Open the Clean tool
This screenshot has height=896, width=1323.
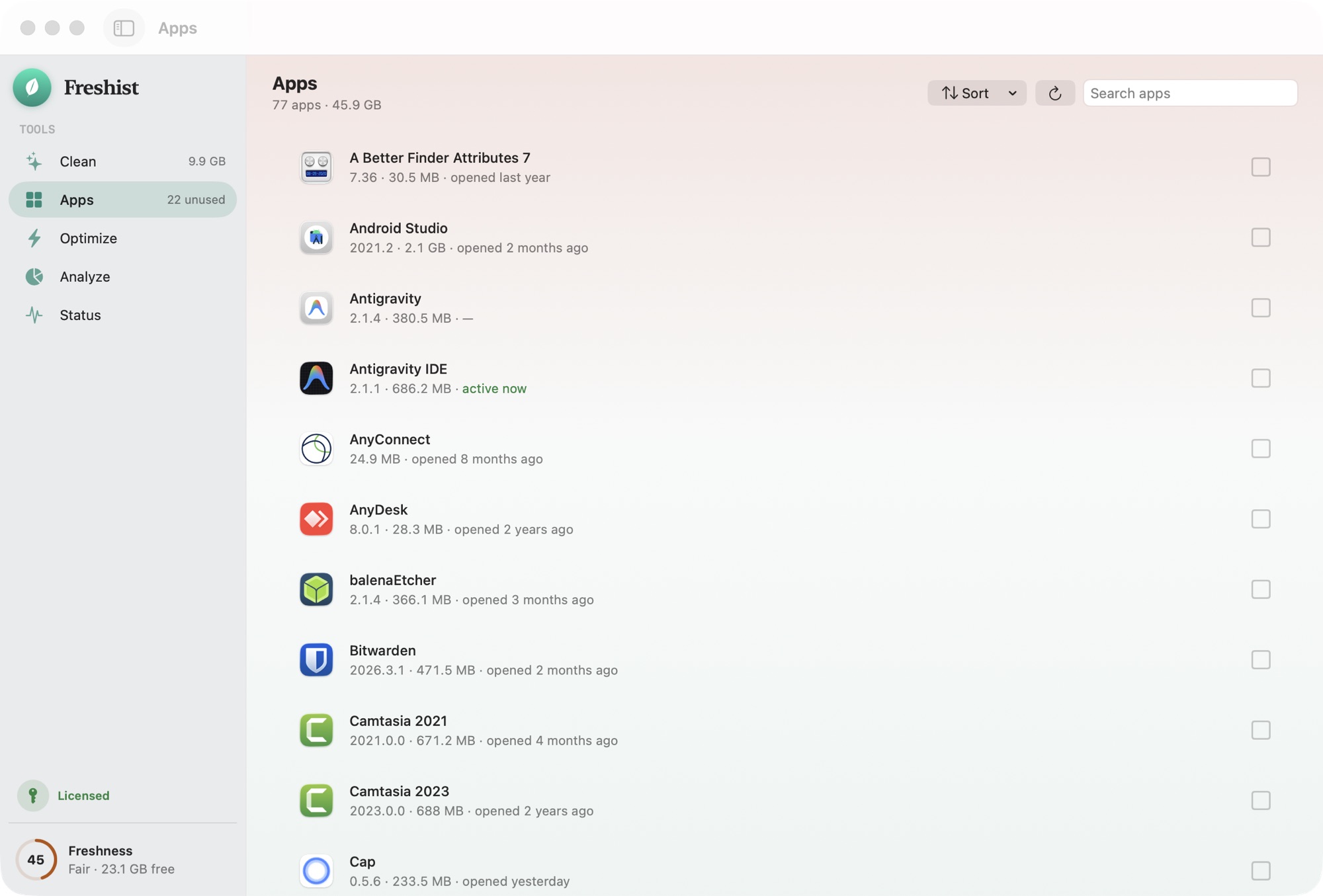122,161
